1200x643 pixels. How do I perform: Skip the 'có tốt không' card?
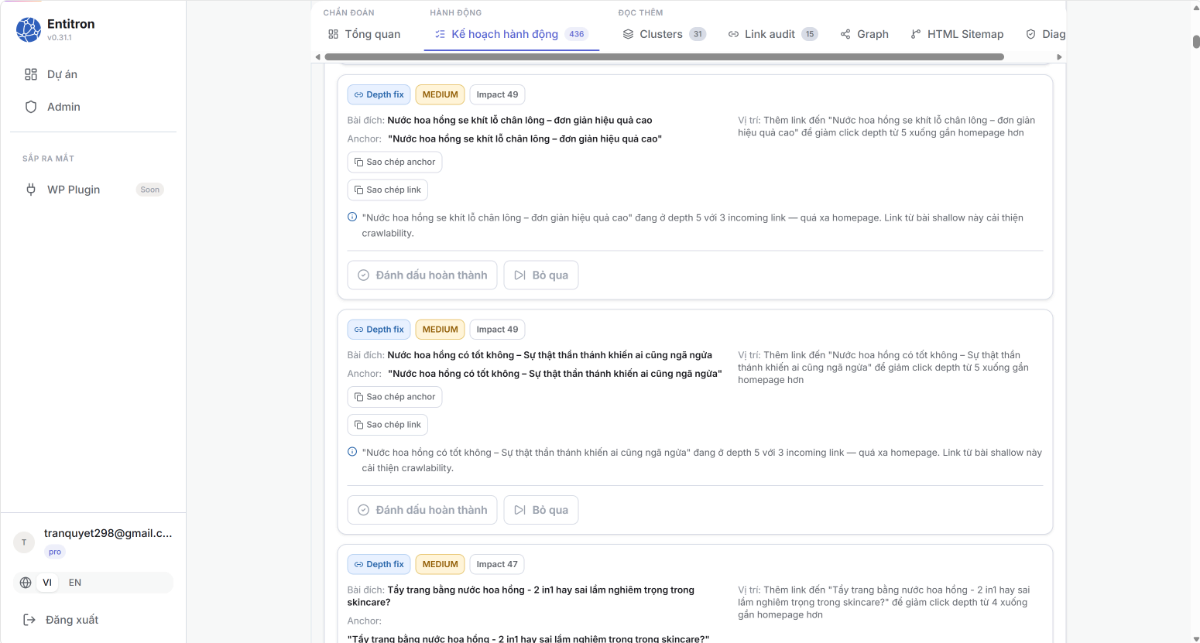click(541, 510)
